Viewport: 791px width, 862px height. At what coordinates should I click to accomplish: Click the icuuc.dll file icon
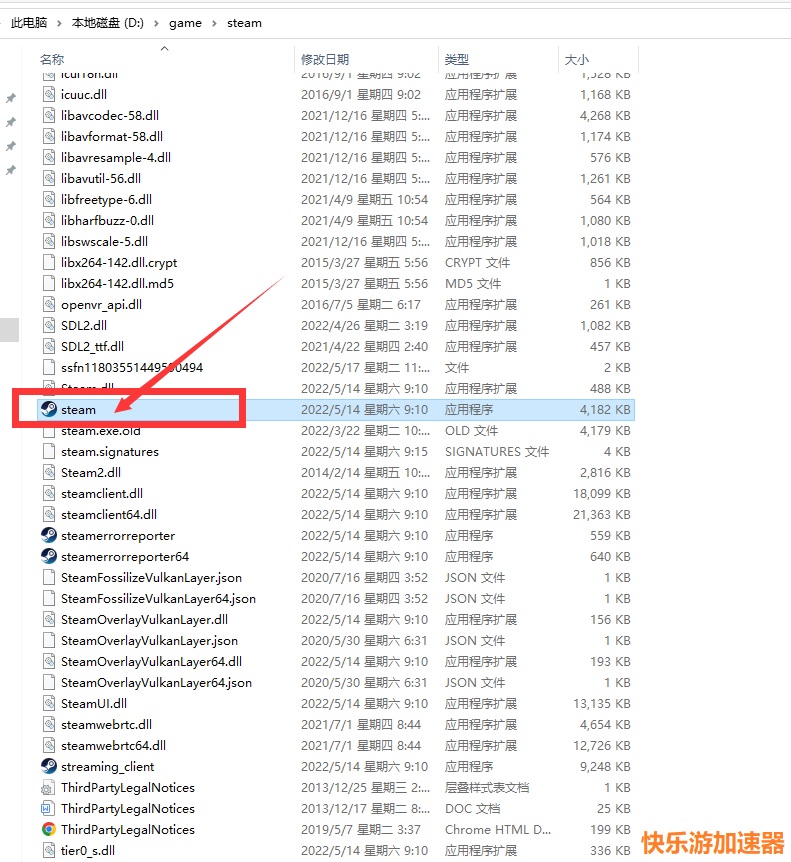(x=49, y=94)
